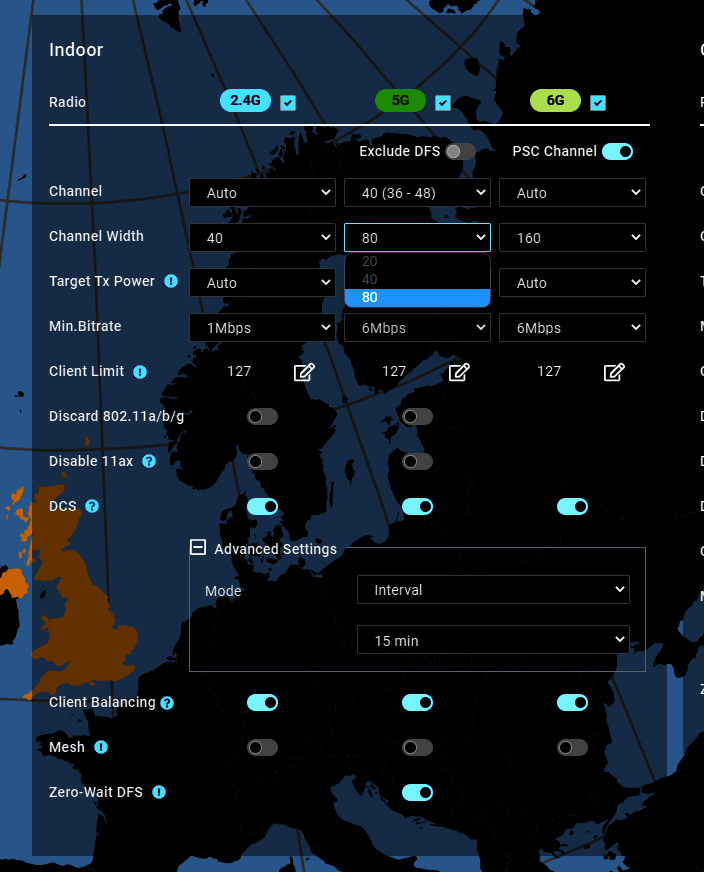
Task: Click the DCS help icon
Action: [92, 506]
